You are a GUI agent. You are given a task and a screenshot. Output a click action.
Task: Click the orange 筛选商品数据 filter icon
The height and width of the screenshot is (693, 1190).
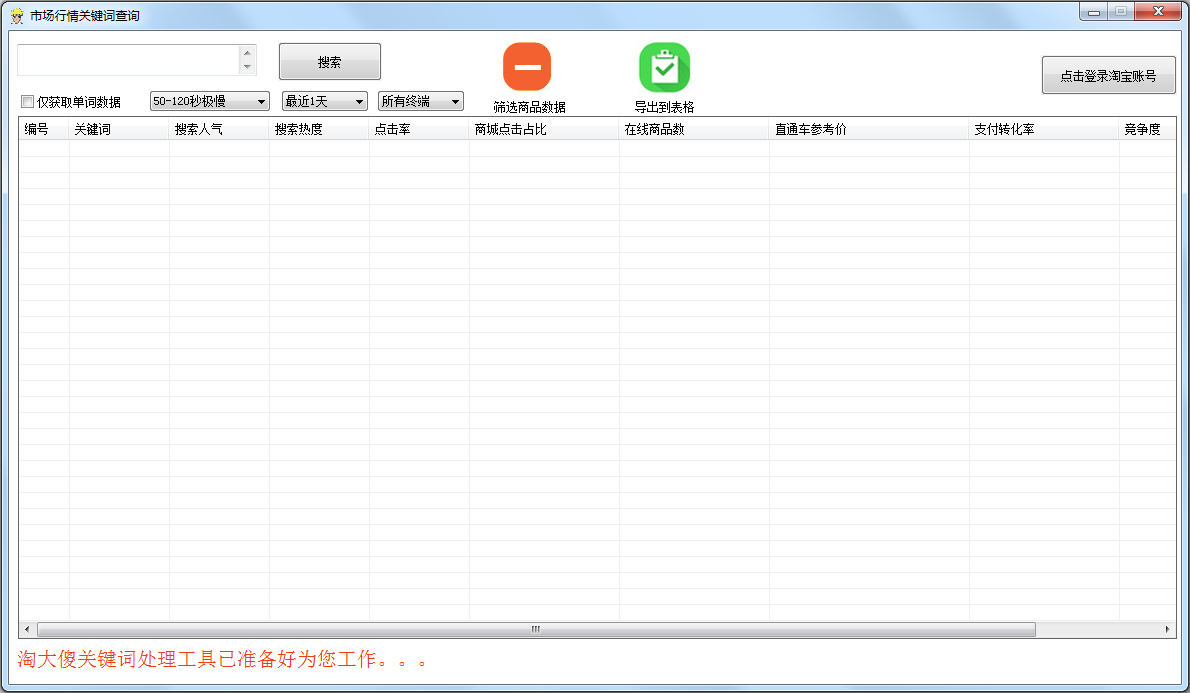pyautogui.click(x=527, y=67)
